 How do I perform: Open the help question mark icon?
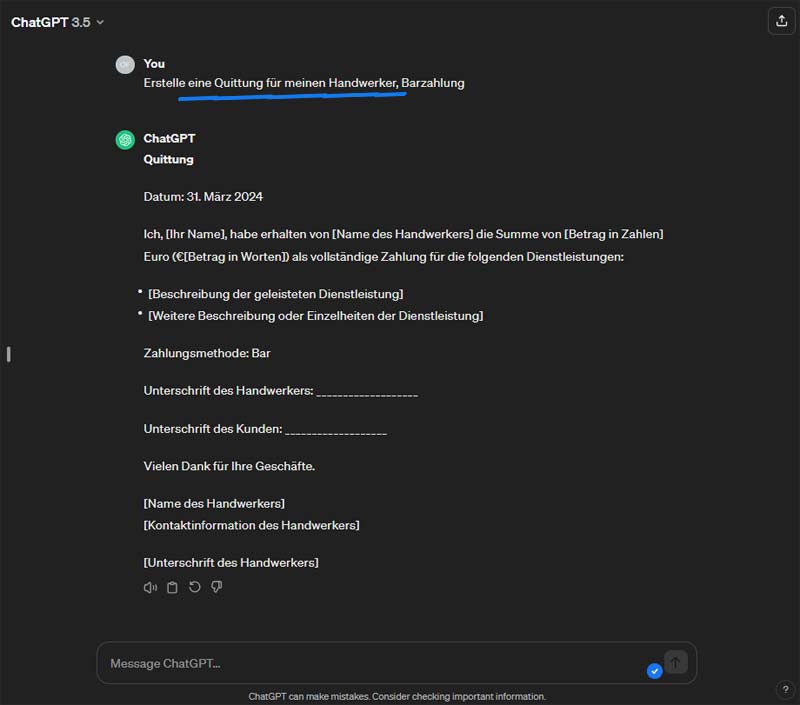(x=785, y=689)
